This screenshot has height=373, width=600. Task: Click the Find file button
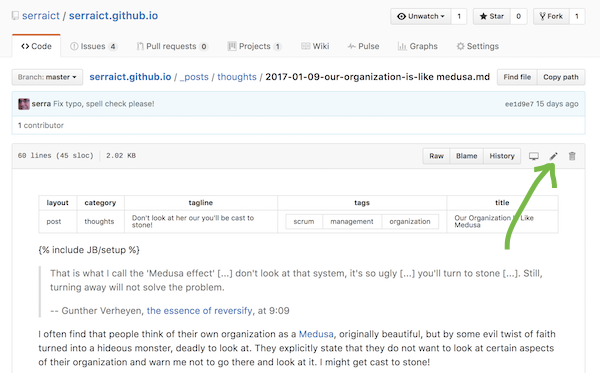517,77
